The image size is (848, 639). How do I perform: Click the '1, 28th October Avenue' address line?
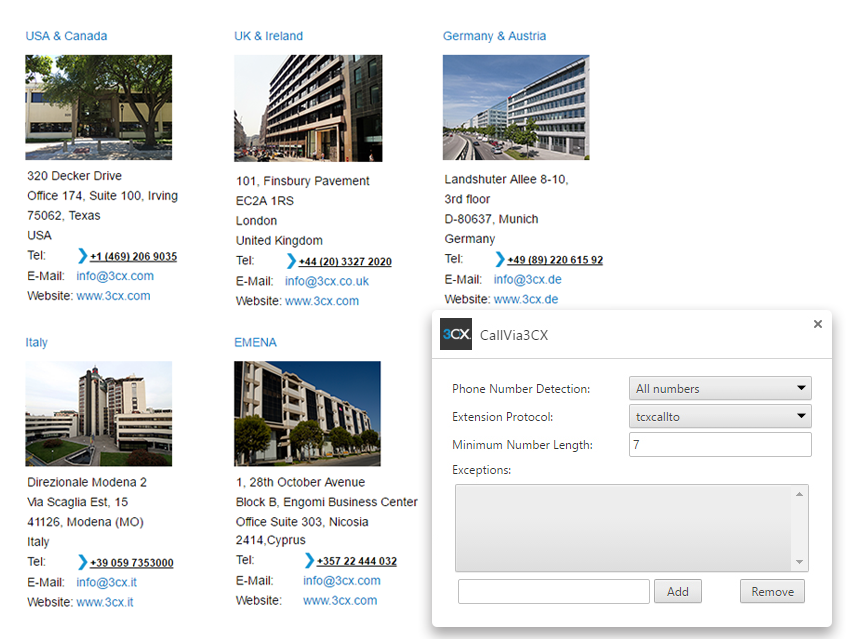pos(300,482)
